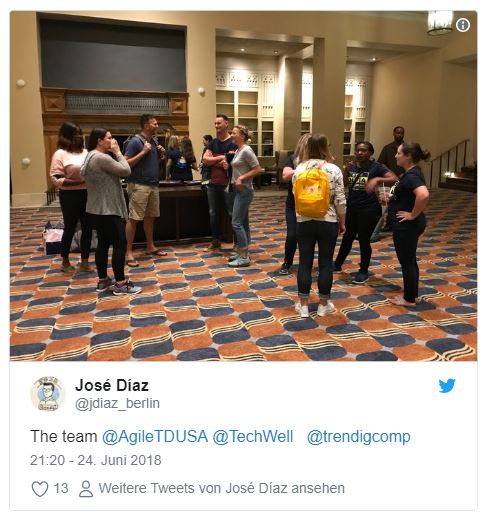Click the staircase railing in the photo
488x519 pixels.
(450, 163)
